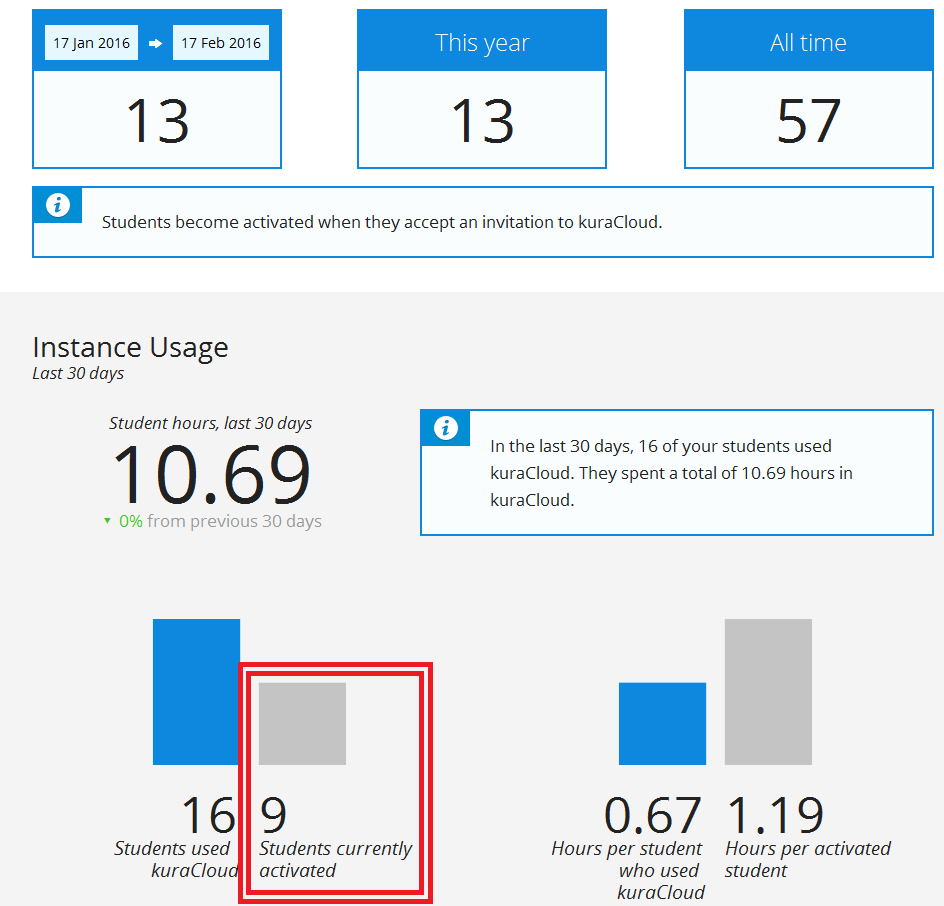
Task: Click the 13 count under the date range
Action: click(157, 121)
